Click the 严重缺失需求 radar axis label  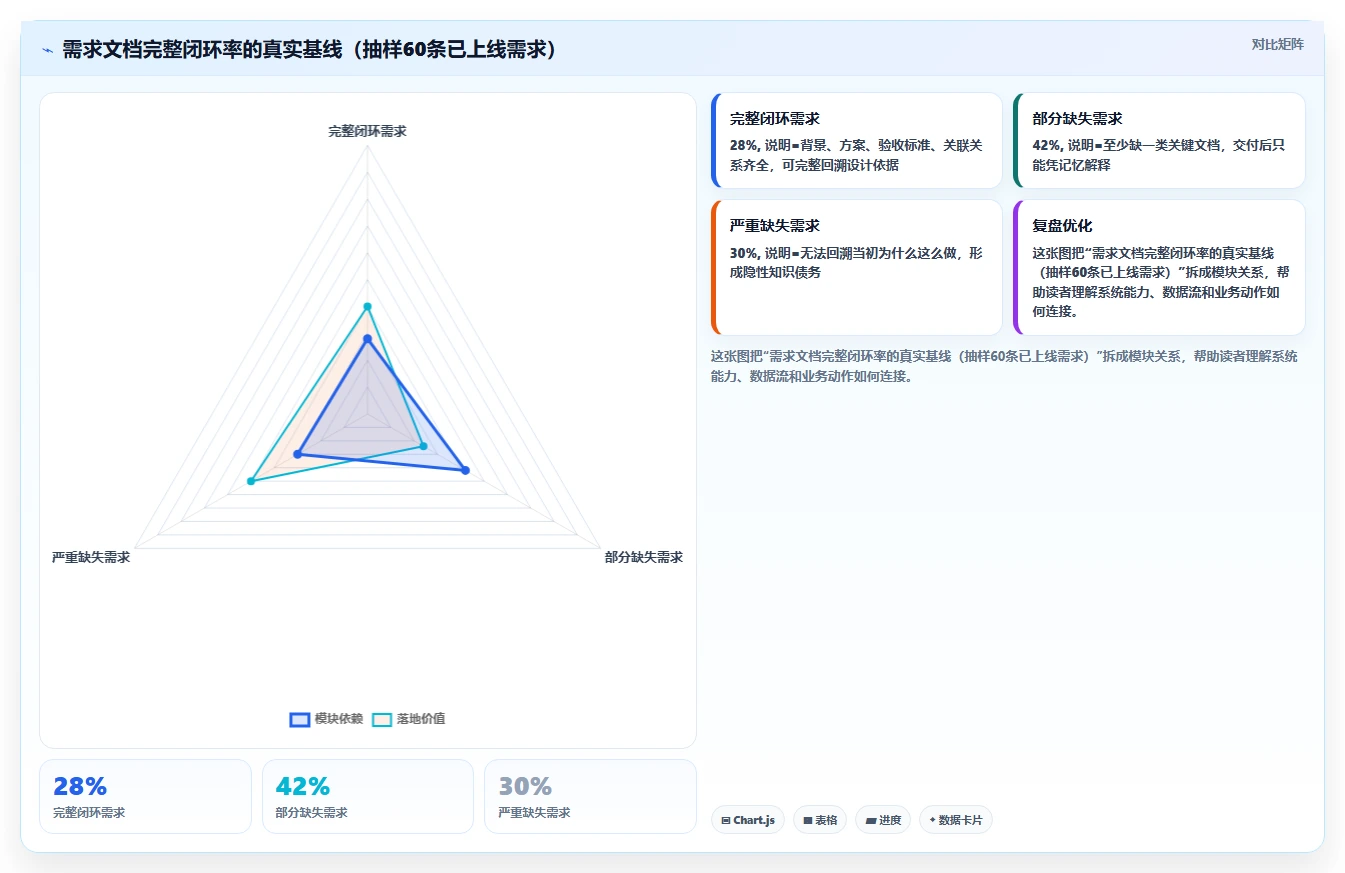[91, 557]
